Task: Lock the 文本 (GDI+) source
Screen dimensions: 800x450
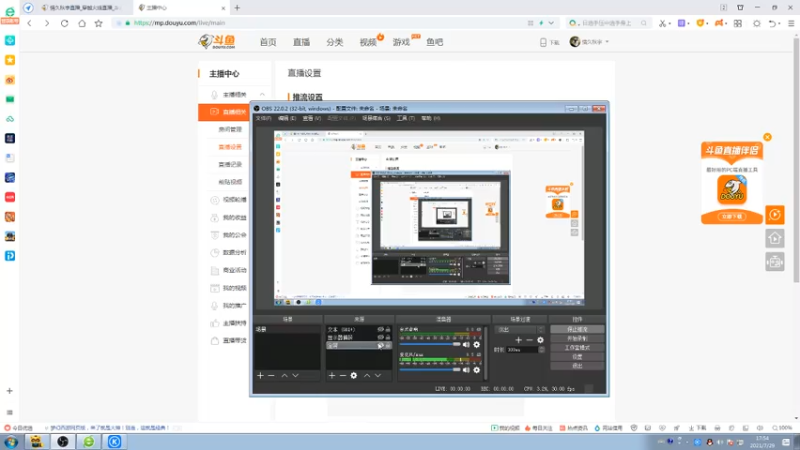Action: pos(388,330)
